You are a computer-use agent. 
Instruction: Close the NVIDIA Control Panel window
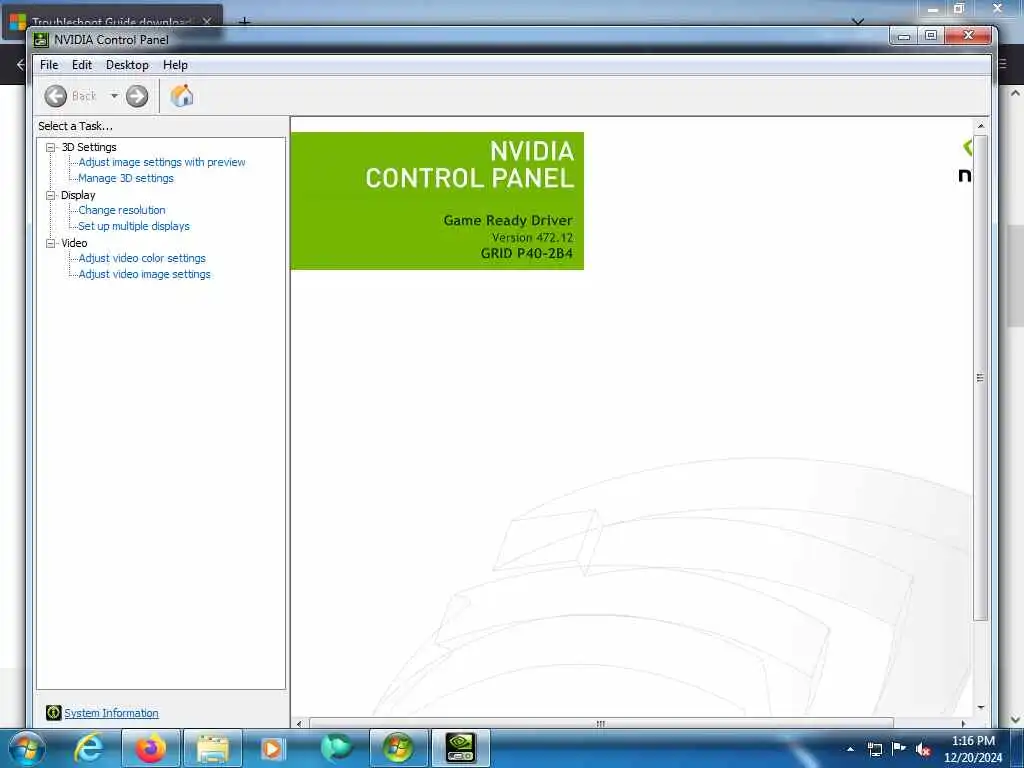pyautogui.click(x=968, y=35)
